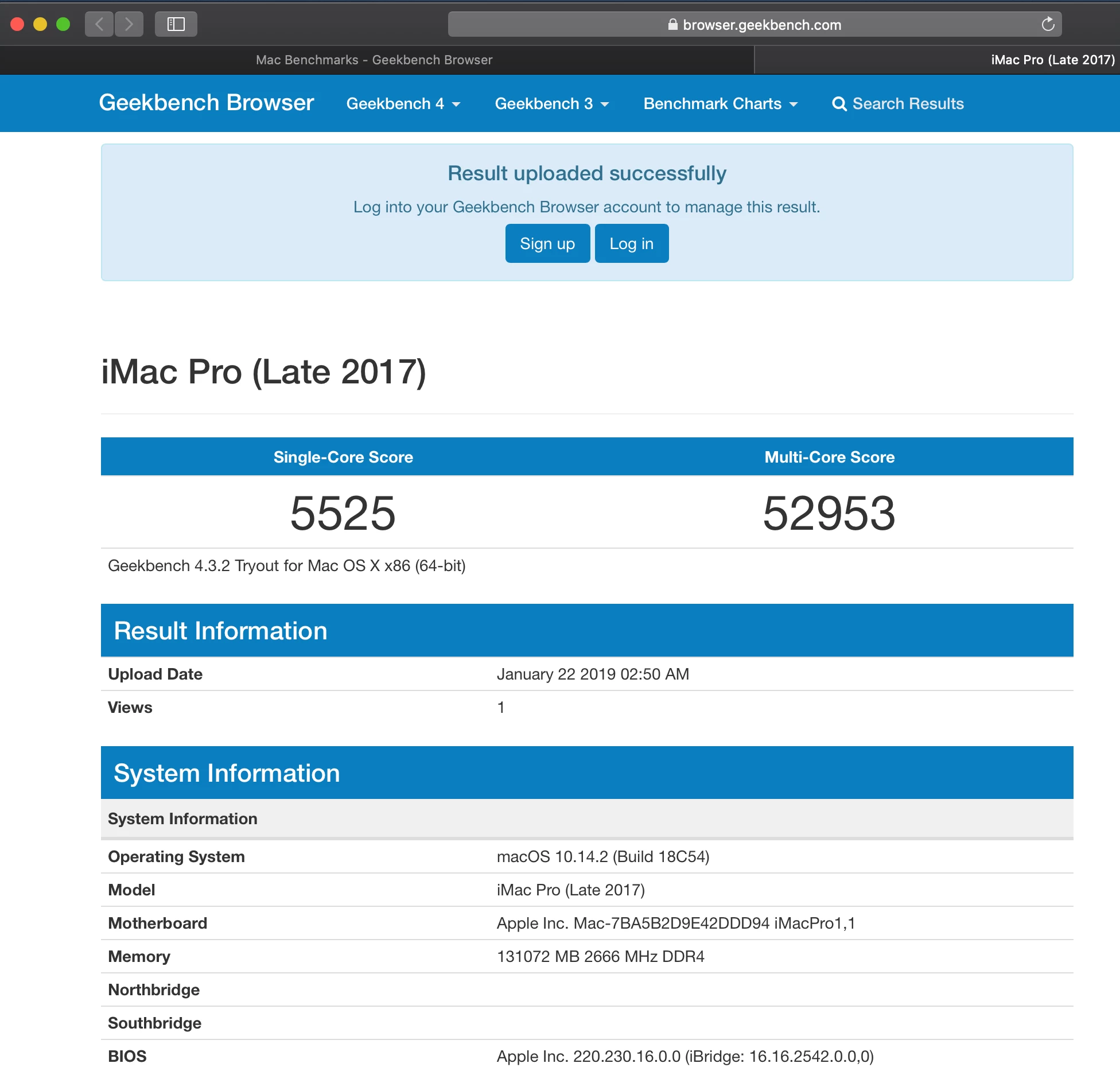
Task: Toggle the Safari sidebar icon
Action: click(x=176, y=24)
